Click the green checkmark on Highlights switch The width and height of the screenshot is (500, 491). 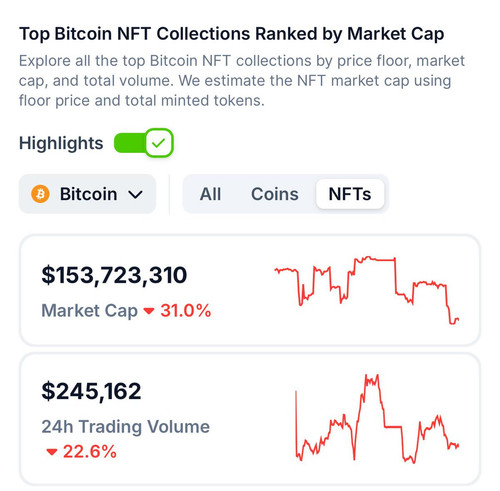click(x=158, y=143)
